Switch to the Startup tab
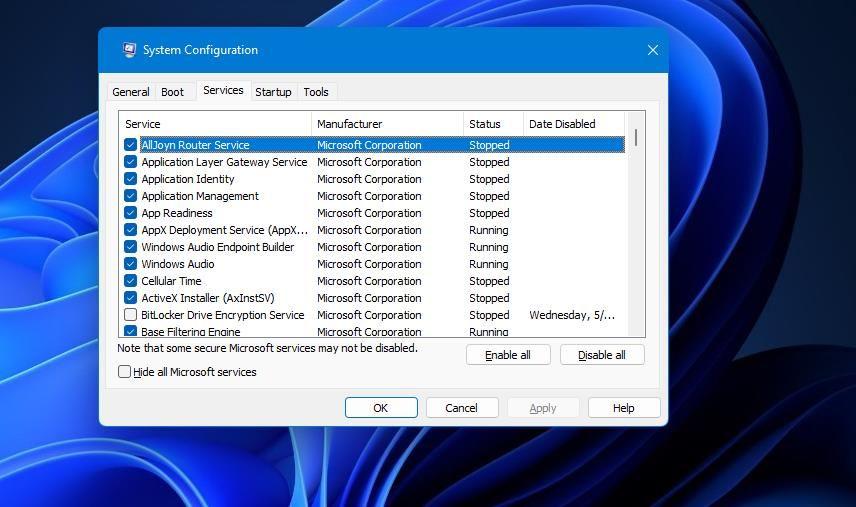The image size is (856, 507). pos(273,92)
